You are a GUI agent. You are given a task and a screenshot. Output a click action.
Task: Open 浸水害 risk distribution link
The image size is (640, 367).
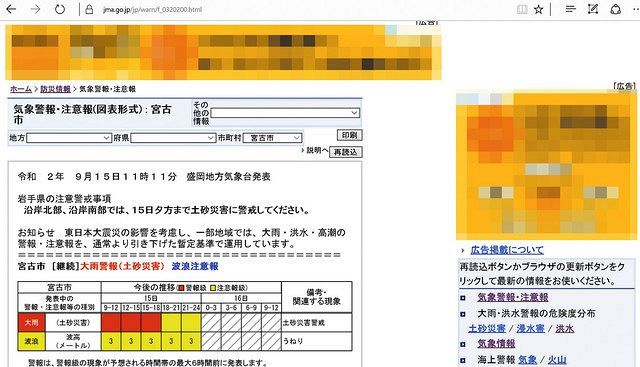click(530, 328)
